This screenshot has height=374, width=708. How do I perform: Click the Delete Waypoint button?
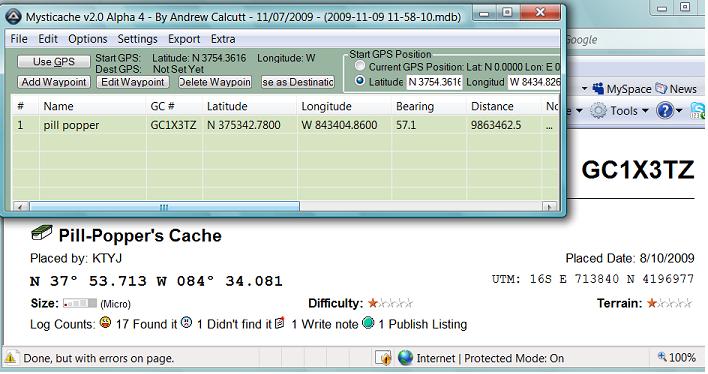(x=215, y=82)
